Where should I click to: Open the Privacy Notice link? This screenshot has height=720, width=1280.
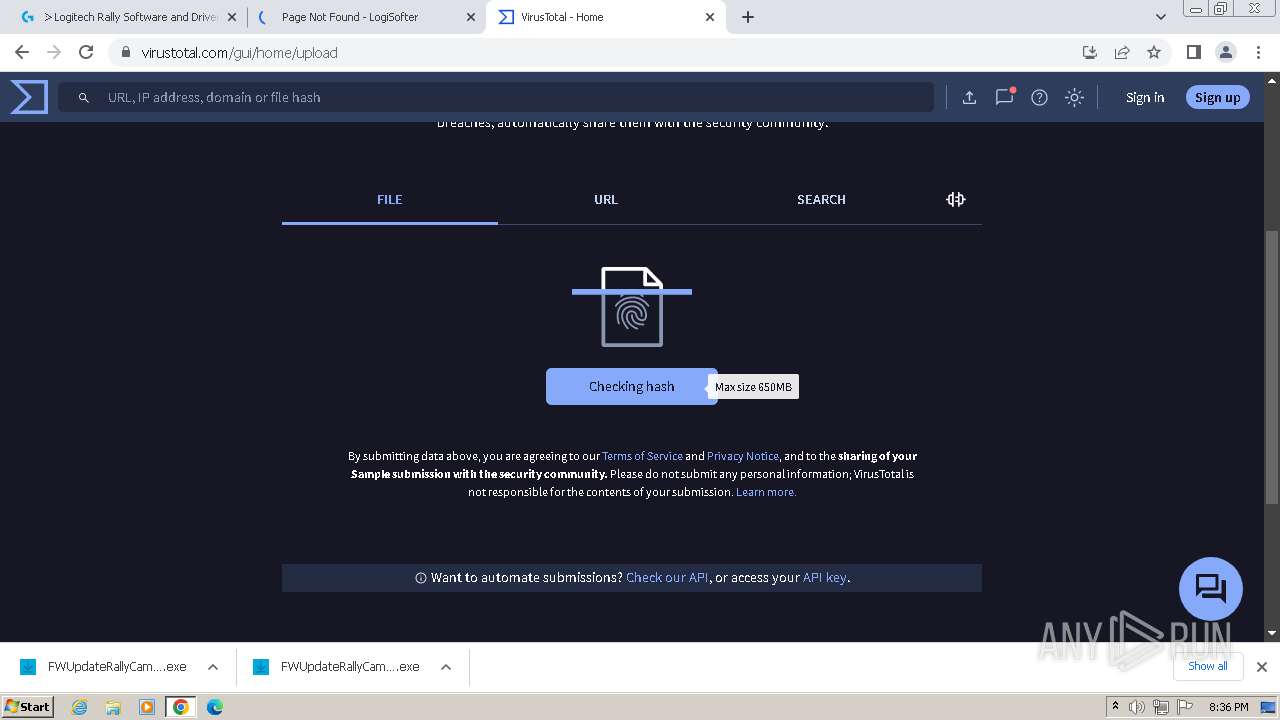click(743, 456)
